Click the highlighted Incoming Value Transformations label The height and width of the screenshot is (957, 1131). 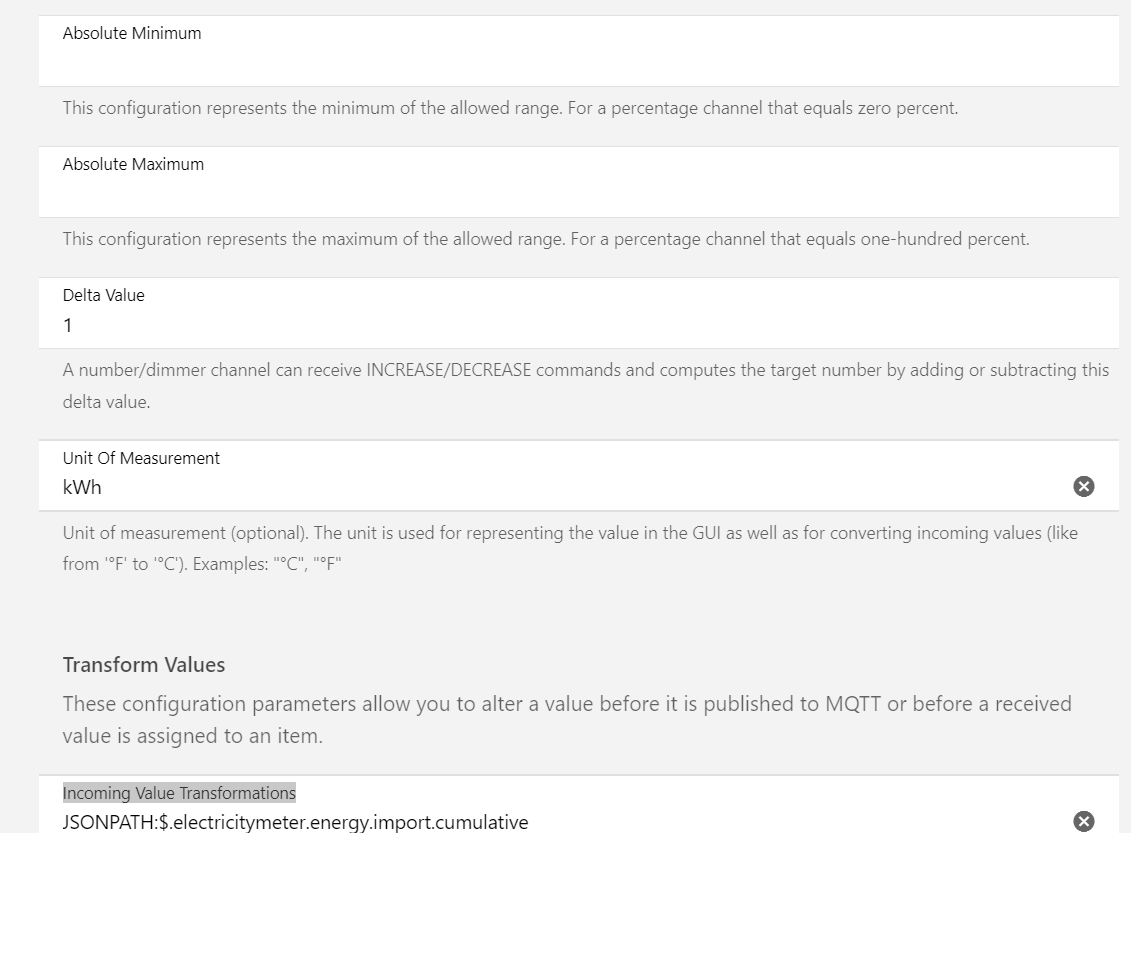pos(179,793)
